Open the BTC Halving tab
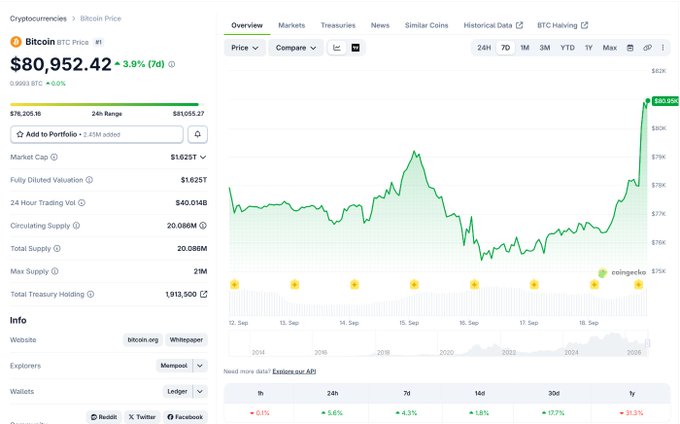 562,25
